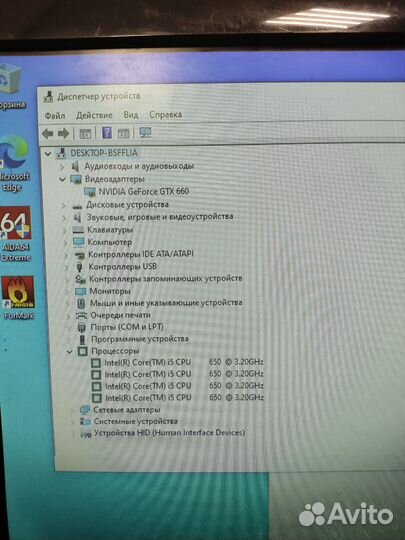Viewport: 405px width, 540px height.
Task: Select the Сетевые адаптеры category
Action: click(127, 410)
